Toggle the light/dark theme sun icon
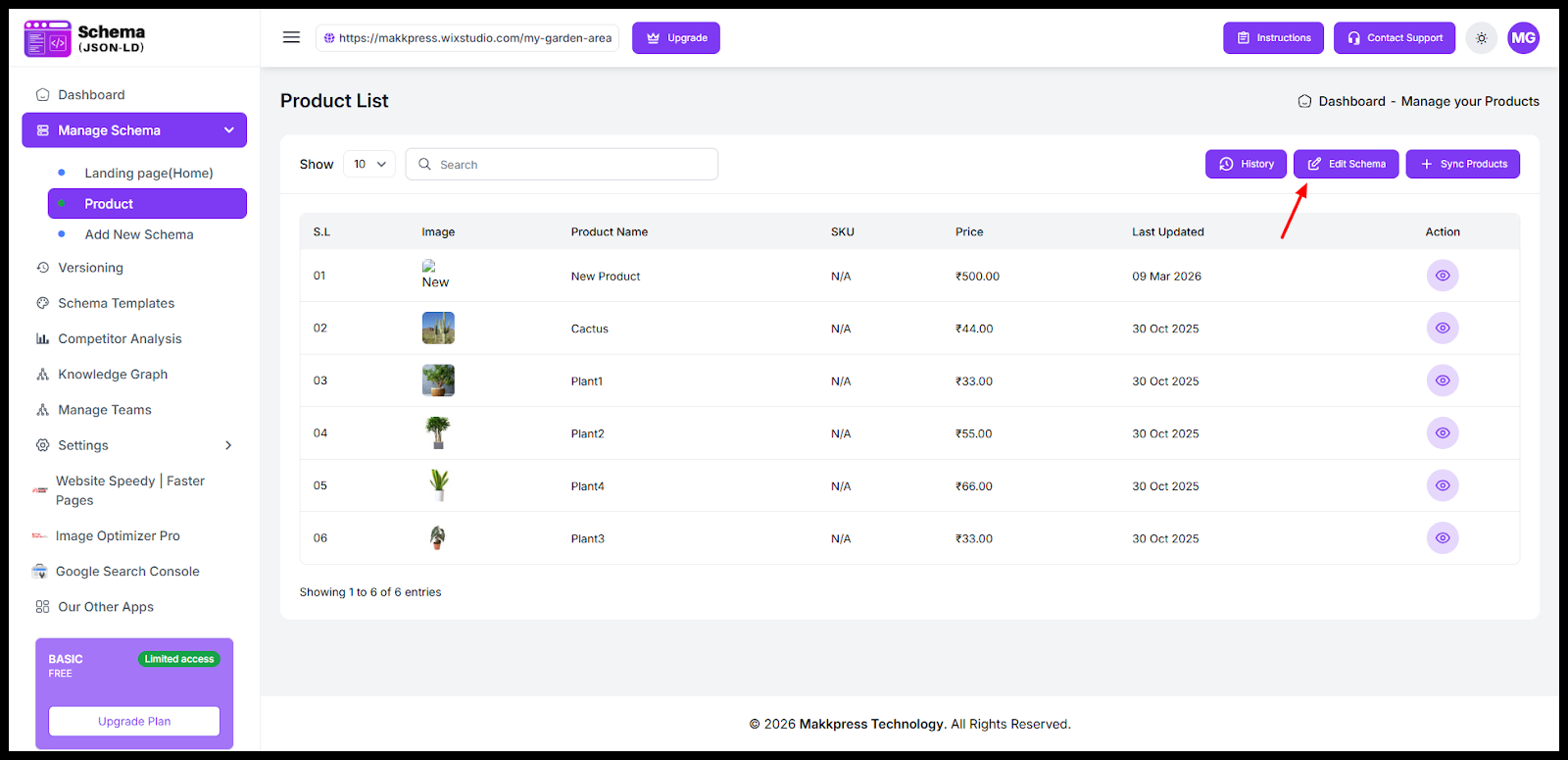The image size is (1568, 760). [1481, 38]
